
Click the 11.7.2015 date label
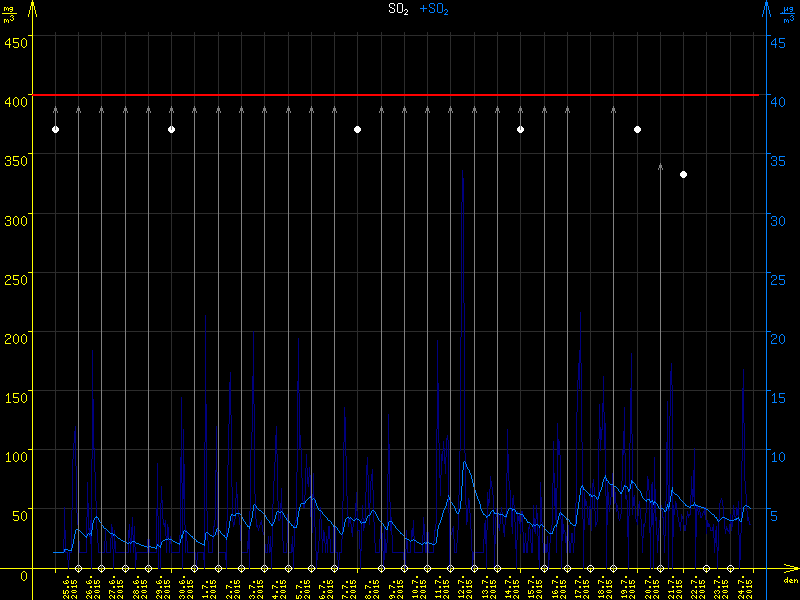tap(441, 586)
